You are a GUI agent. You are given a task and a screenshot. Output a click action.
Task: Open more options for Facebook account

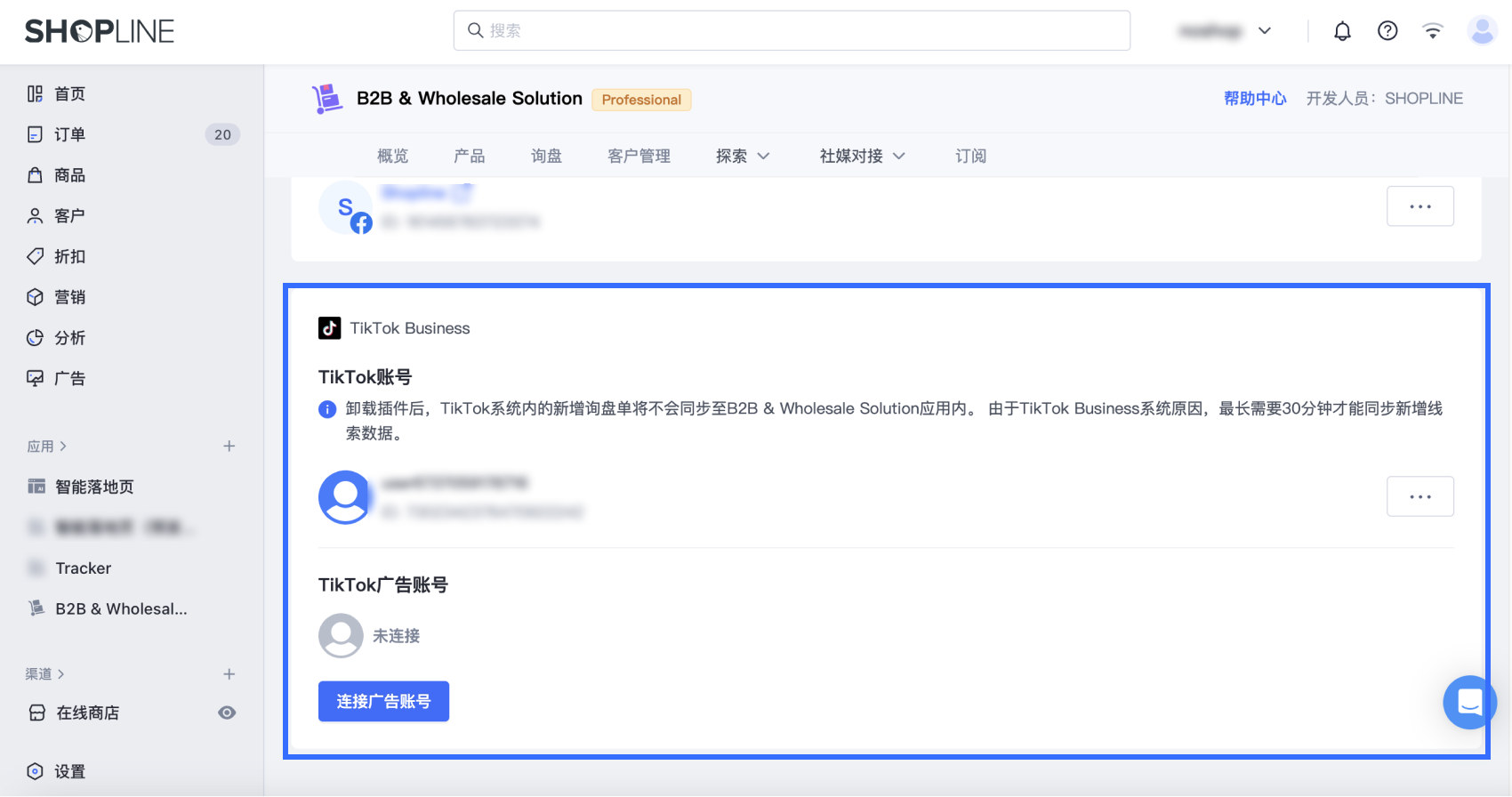pyautogui.click(x=1420, y=206)
